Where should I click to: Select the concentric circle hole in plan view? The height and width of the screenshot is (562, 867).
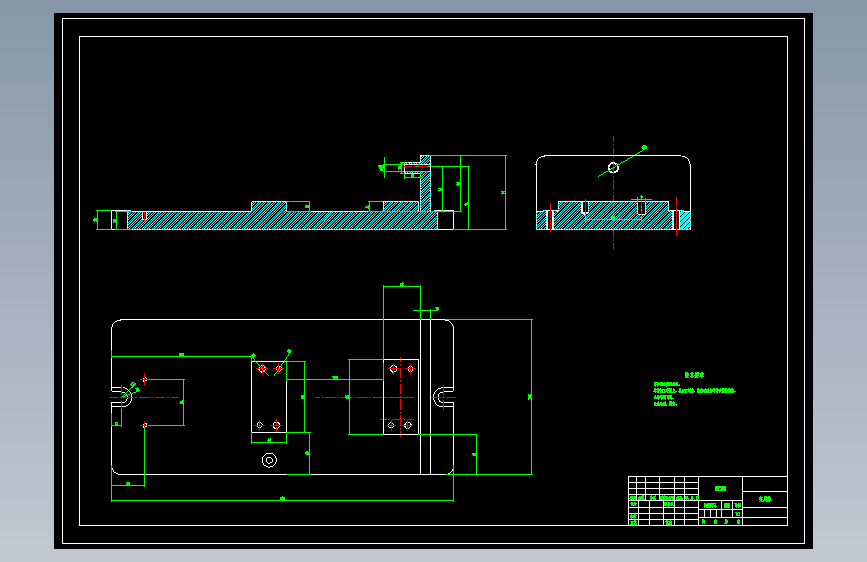[x=269, y=460]
